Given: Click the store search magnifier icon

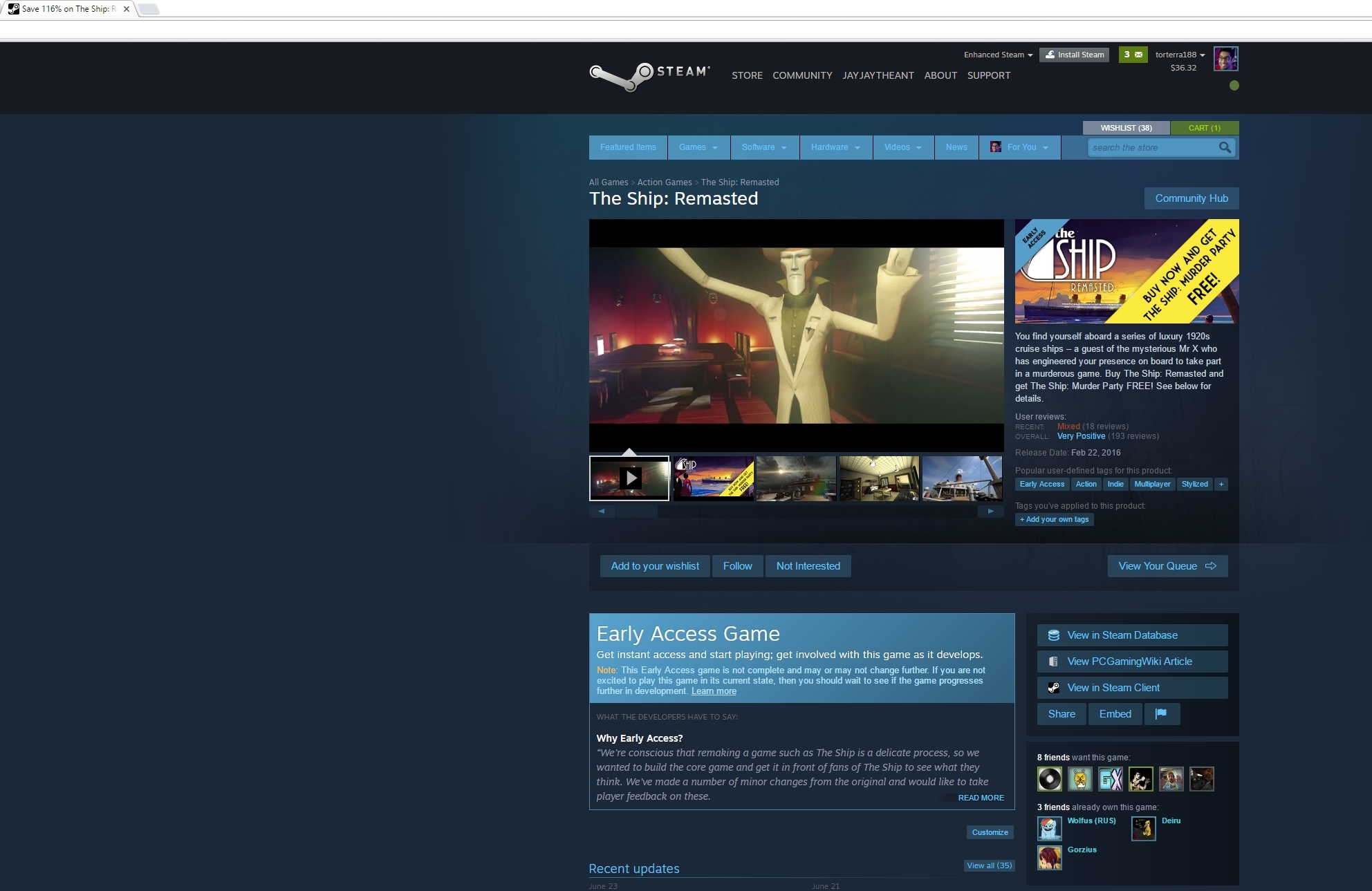Looking at the screenshot, I should (x=1225, y=147).
